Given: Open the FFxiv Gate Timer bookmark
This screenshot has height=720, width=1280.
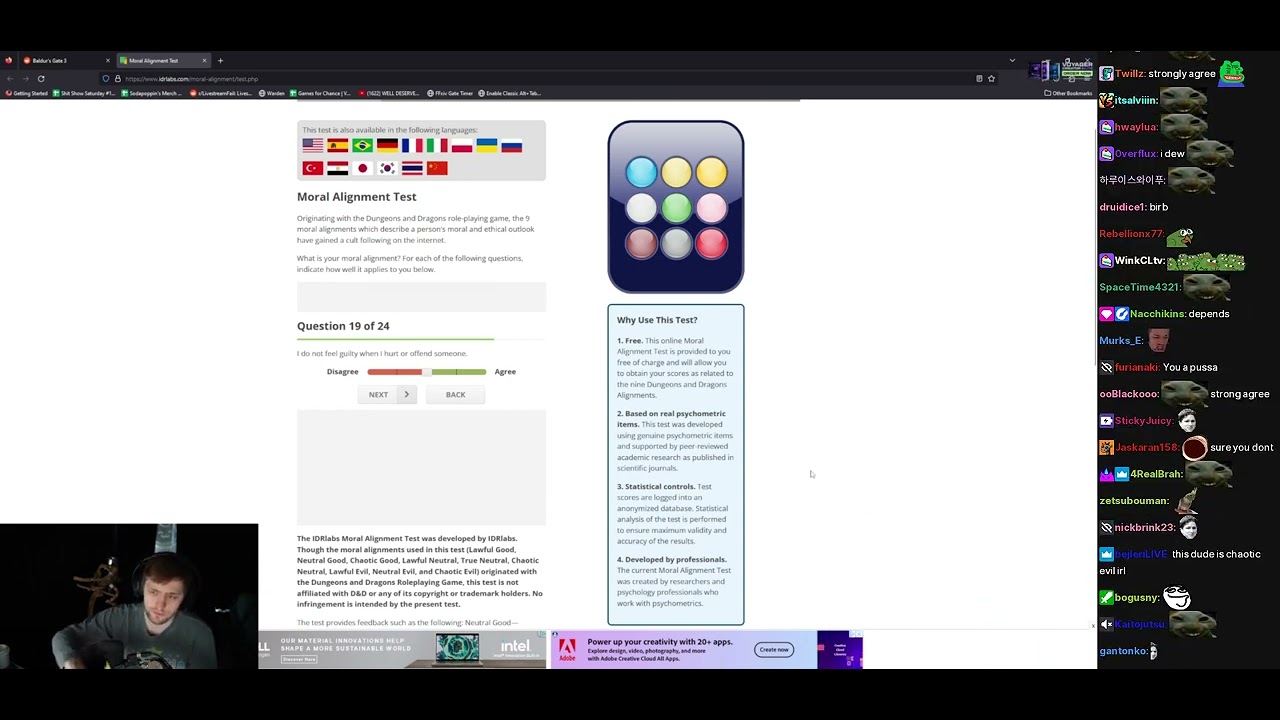Looking at the screenshot, I should pos(450,93).
